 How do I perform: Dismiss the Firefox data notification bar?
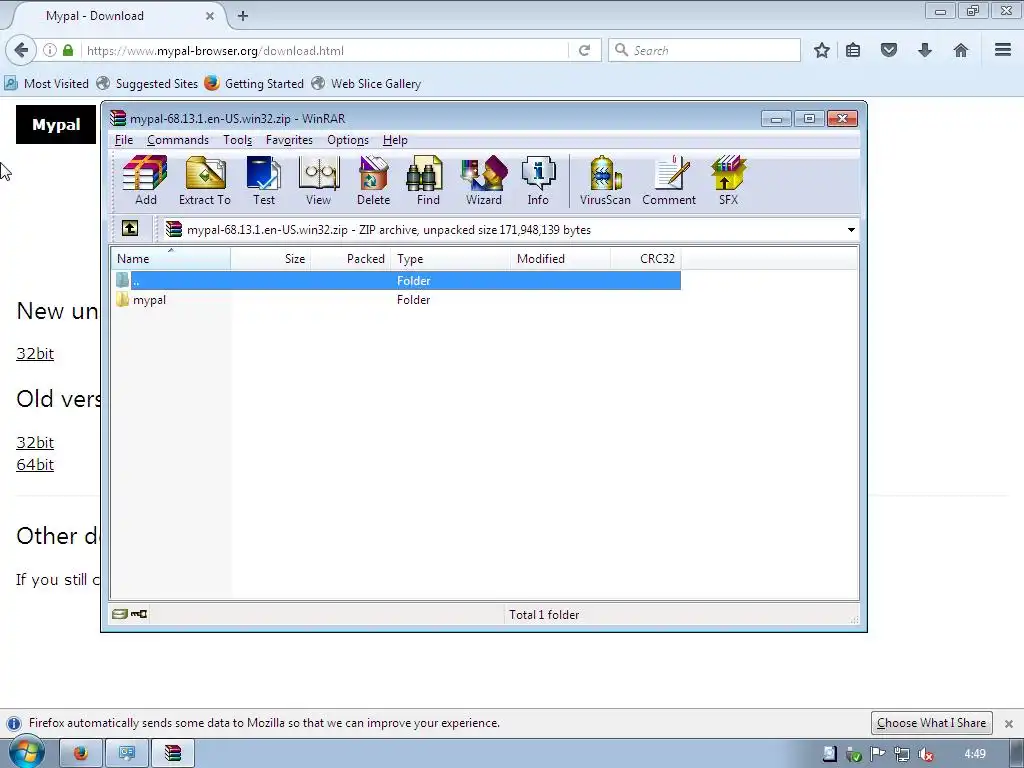pyautogui.click(x=1008, y=724)
